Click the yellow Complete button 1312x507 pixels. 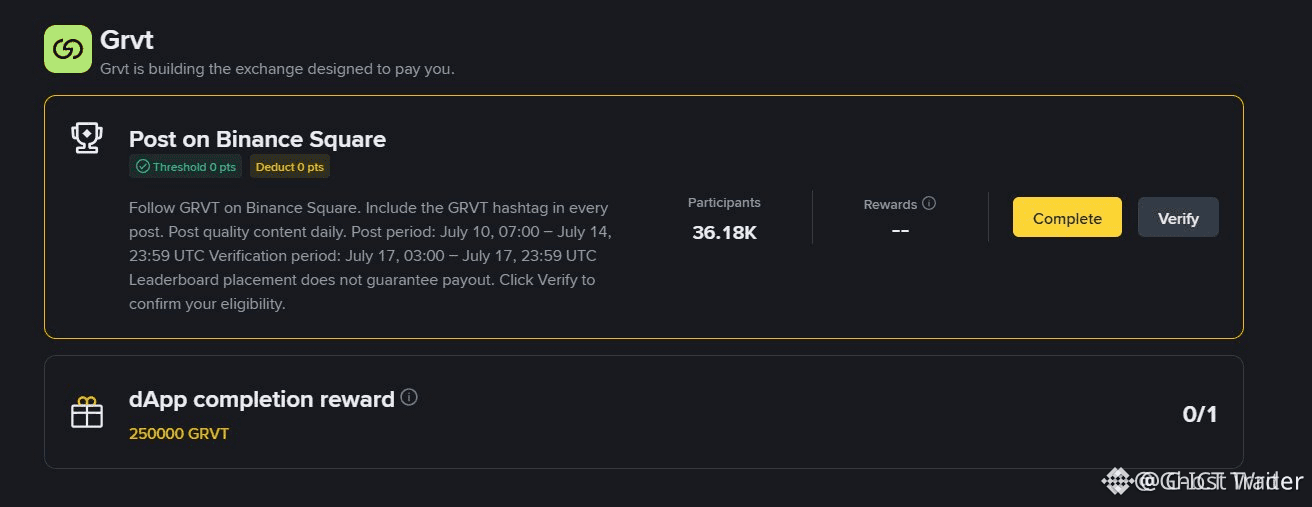tap(1067, 217)
